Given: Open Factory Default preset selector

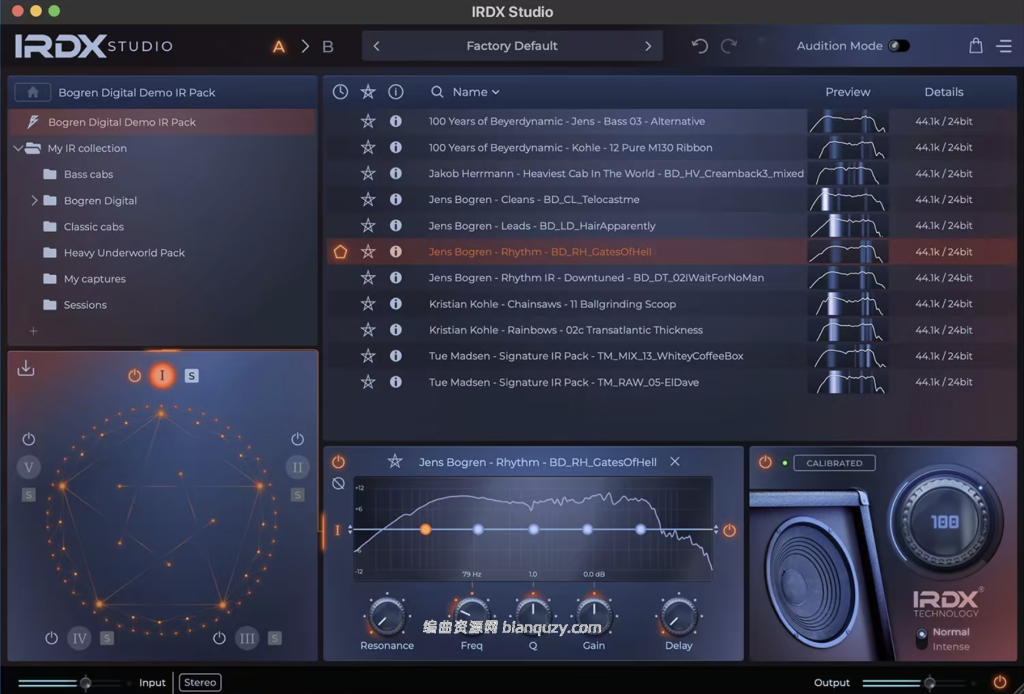Looking at the screenshot, I should coord(512,46).
